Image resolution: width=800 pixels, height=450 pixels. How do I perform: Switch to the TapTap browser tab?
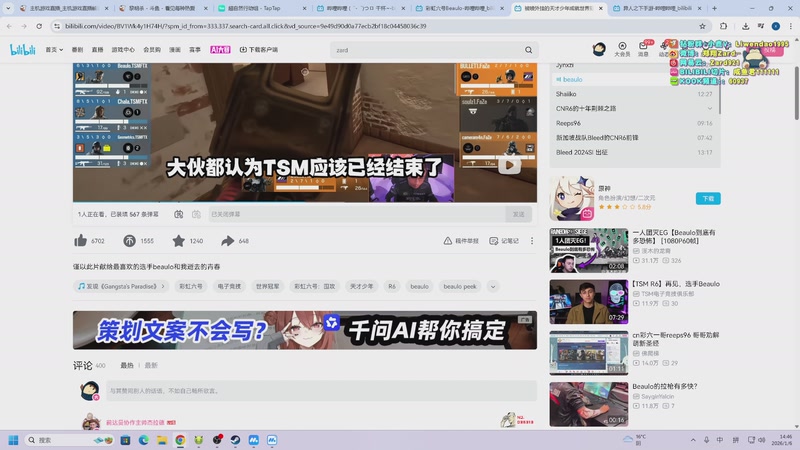262,8
